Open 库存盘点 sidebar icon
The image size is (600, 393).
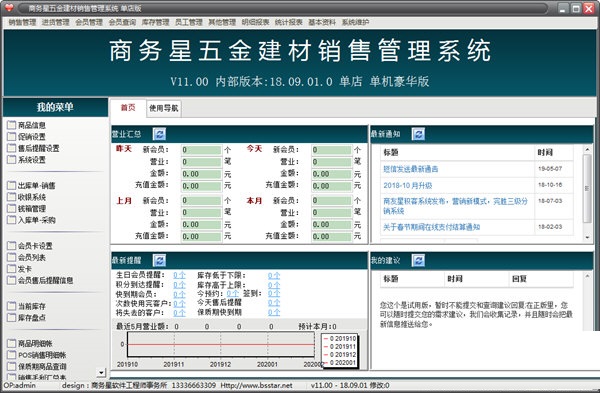coord(12,317)
